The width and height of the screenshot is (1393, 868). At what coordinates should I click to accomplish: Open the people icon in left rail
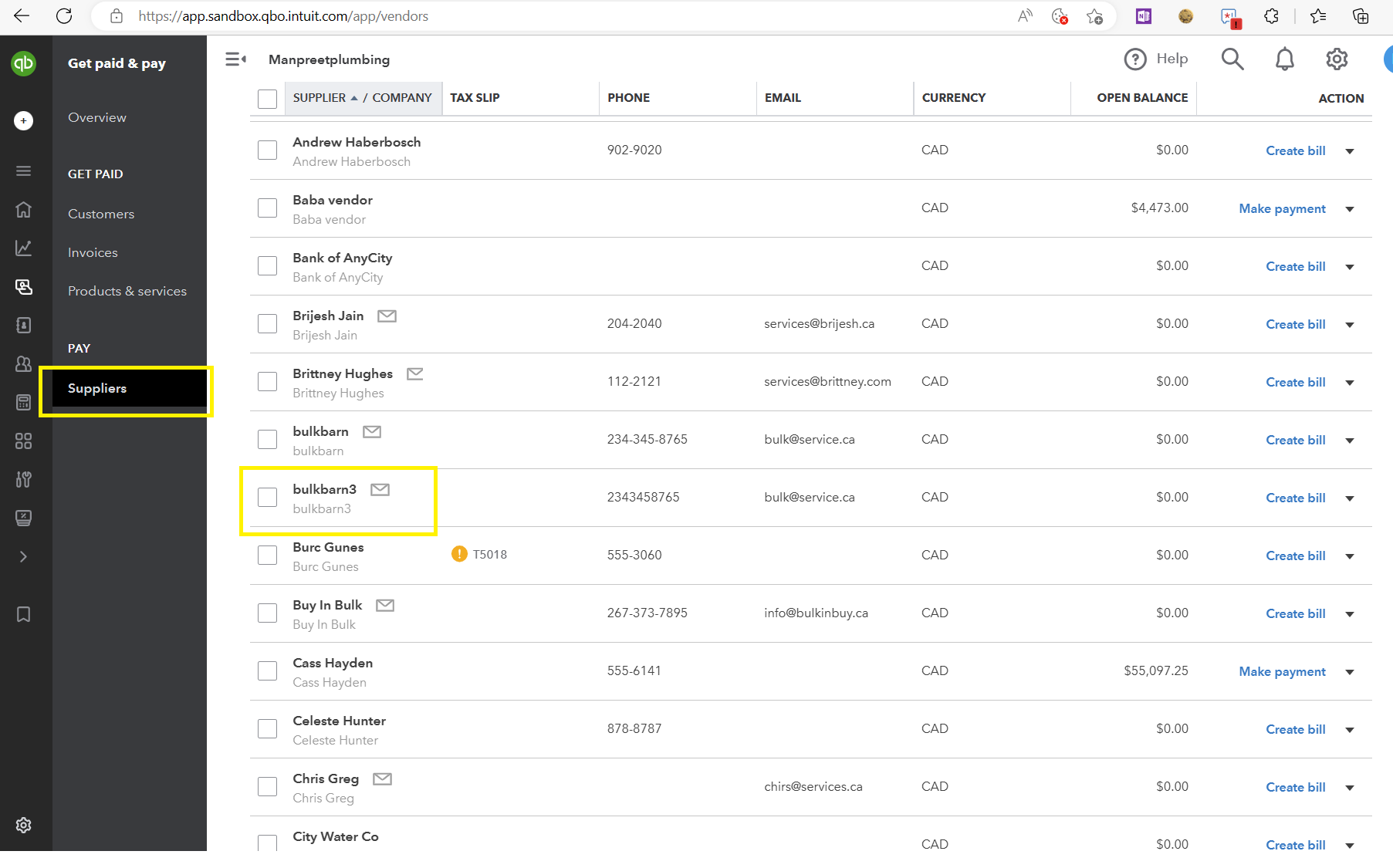click(x=23, y=363)
